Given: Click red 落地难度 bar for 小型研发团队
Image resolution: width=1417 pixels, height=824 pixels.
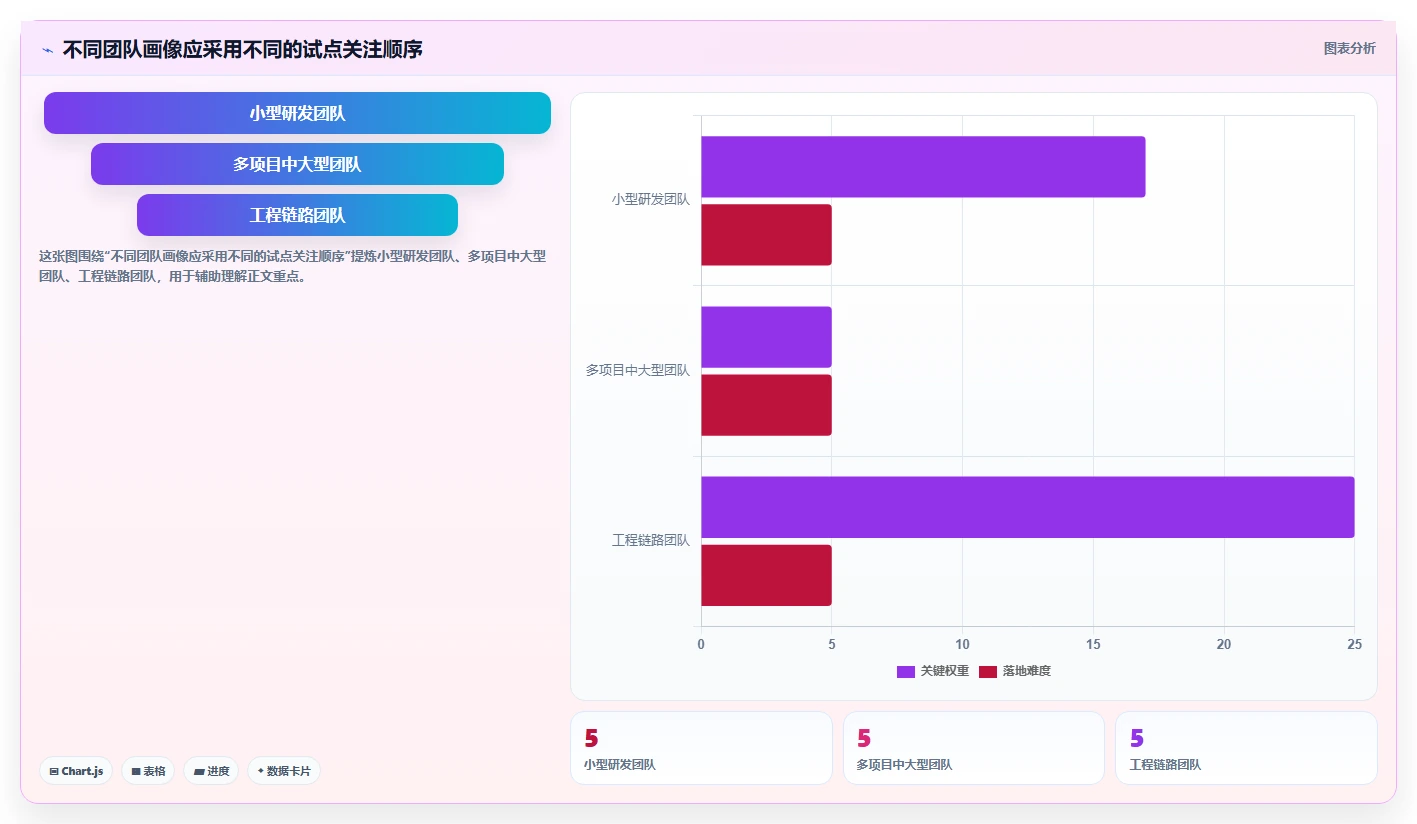Looking at the screenshot, I should pos(766,235).
